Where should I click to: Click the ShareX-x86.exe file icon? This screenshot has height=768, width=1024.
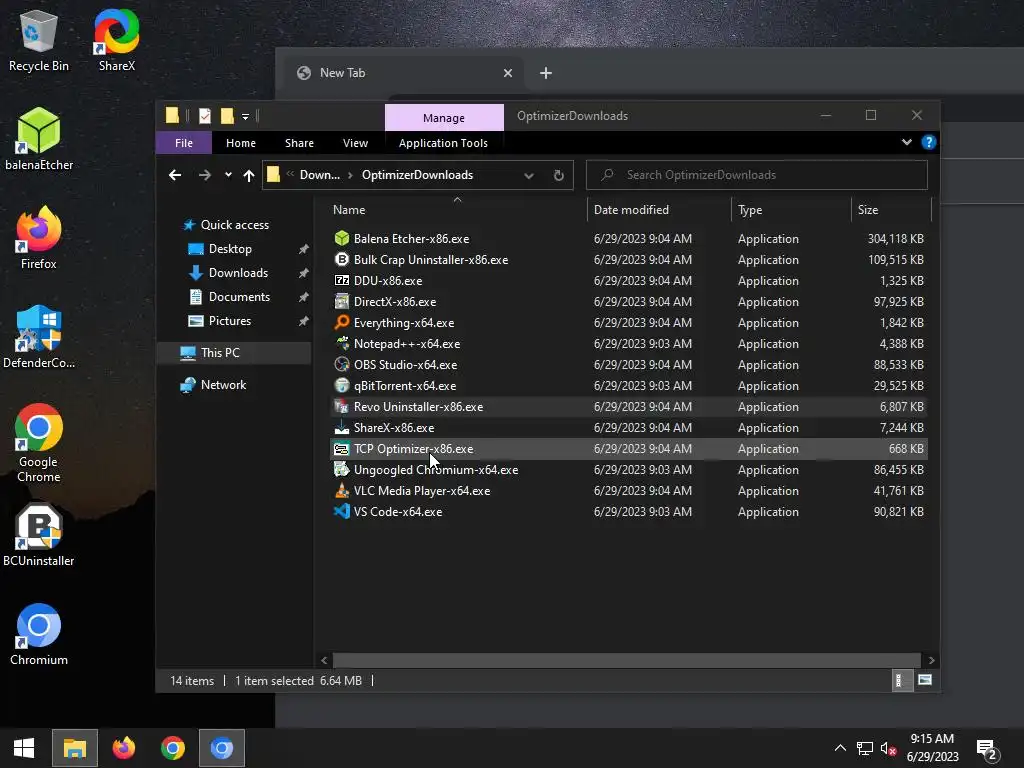pos(342,427)
